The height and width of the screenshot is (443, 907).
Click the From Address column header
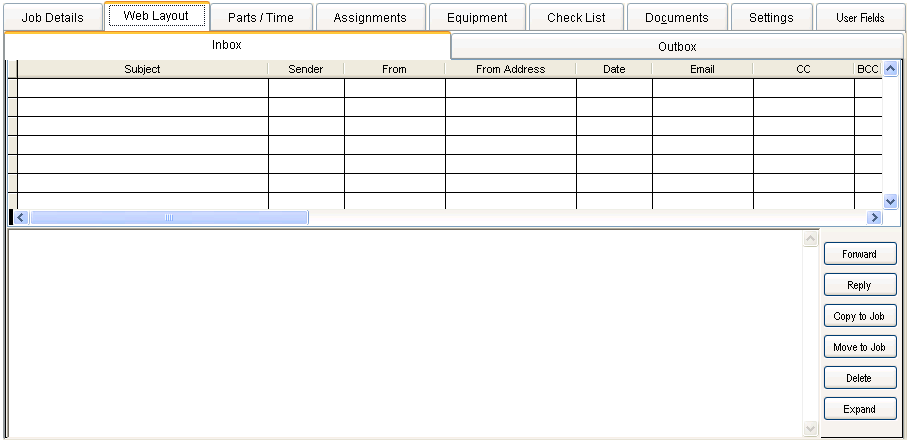pos(510,69)
